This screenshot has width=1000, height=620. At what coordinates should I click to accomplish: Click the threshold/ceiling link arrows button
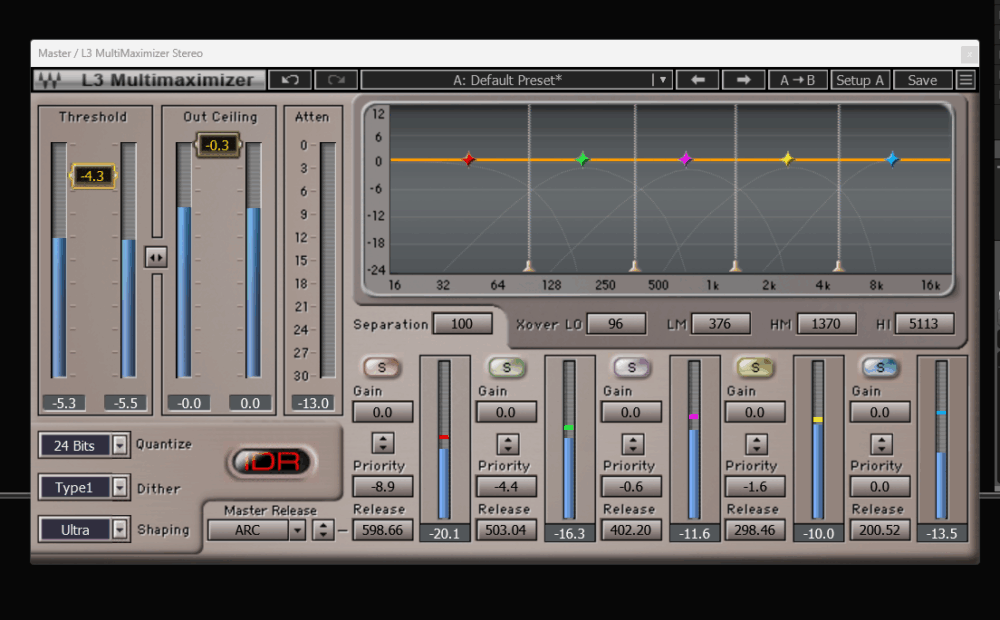[x=156, y=257]
